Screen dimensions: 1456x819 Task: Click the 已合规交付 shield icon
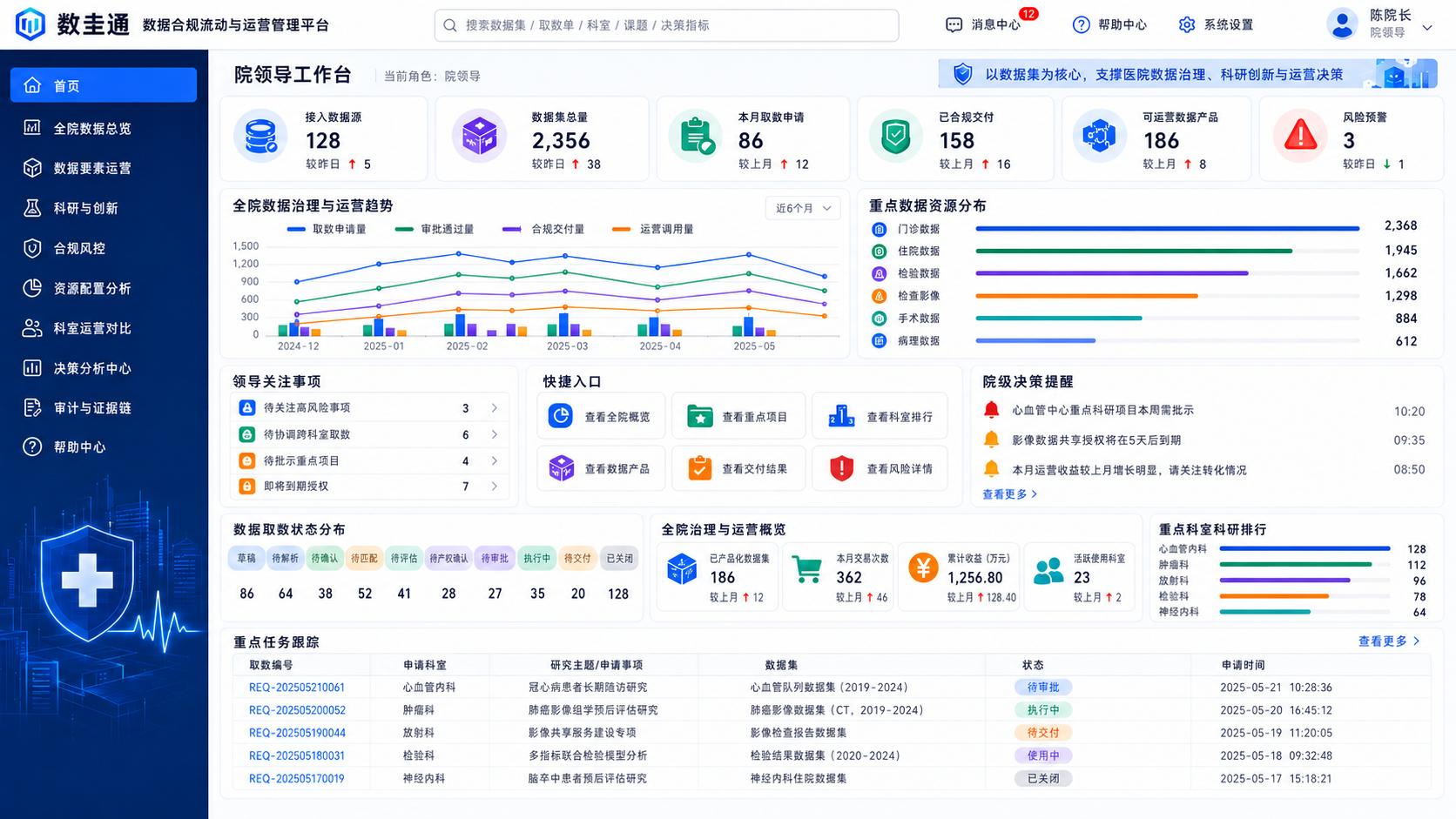(895, 137)
